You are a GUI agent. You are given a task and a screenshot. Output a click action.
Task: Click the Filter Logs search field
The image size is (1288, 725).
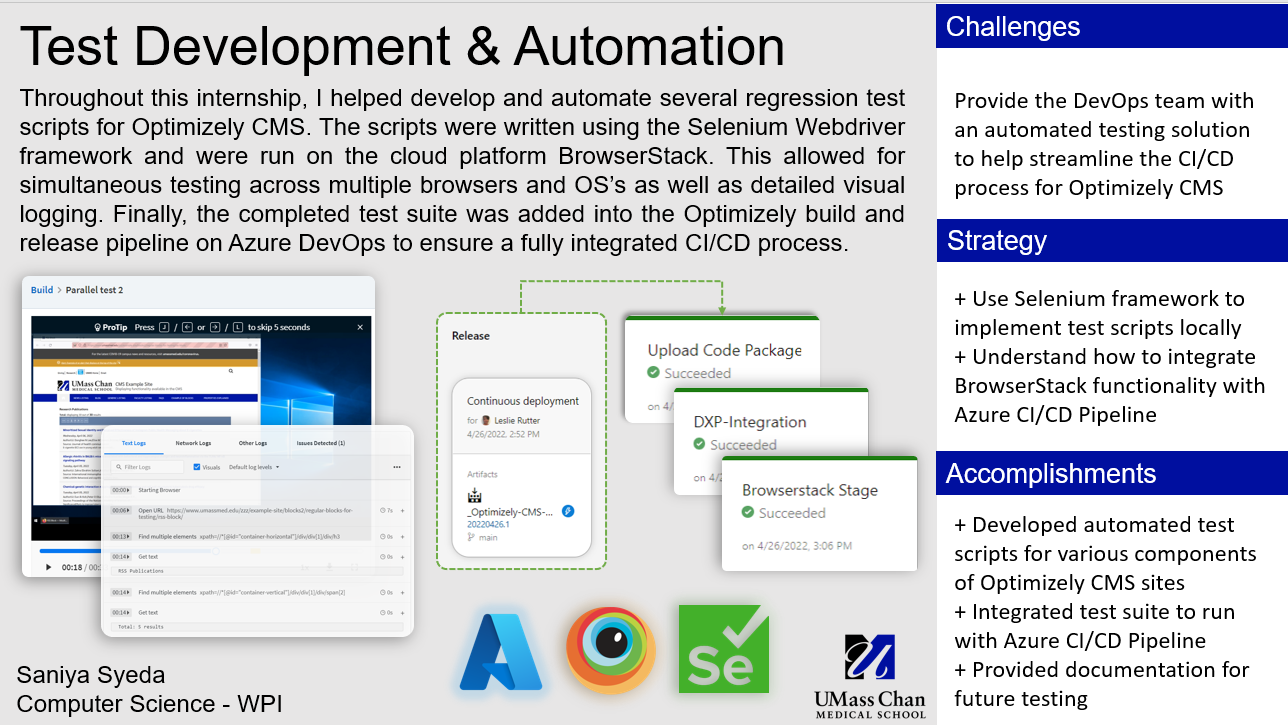point(147,467)
